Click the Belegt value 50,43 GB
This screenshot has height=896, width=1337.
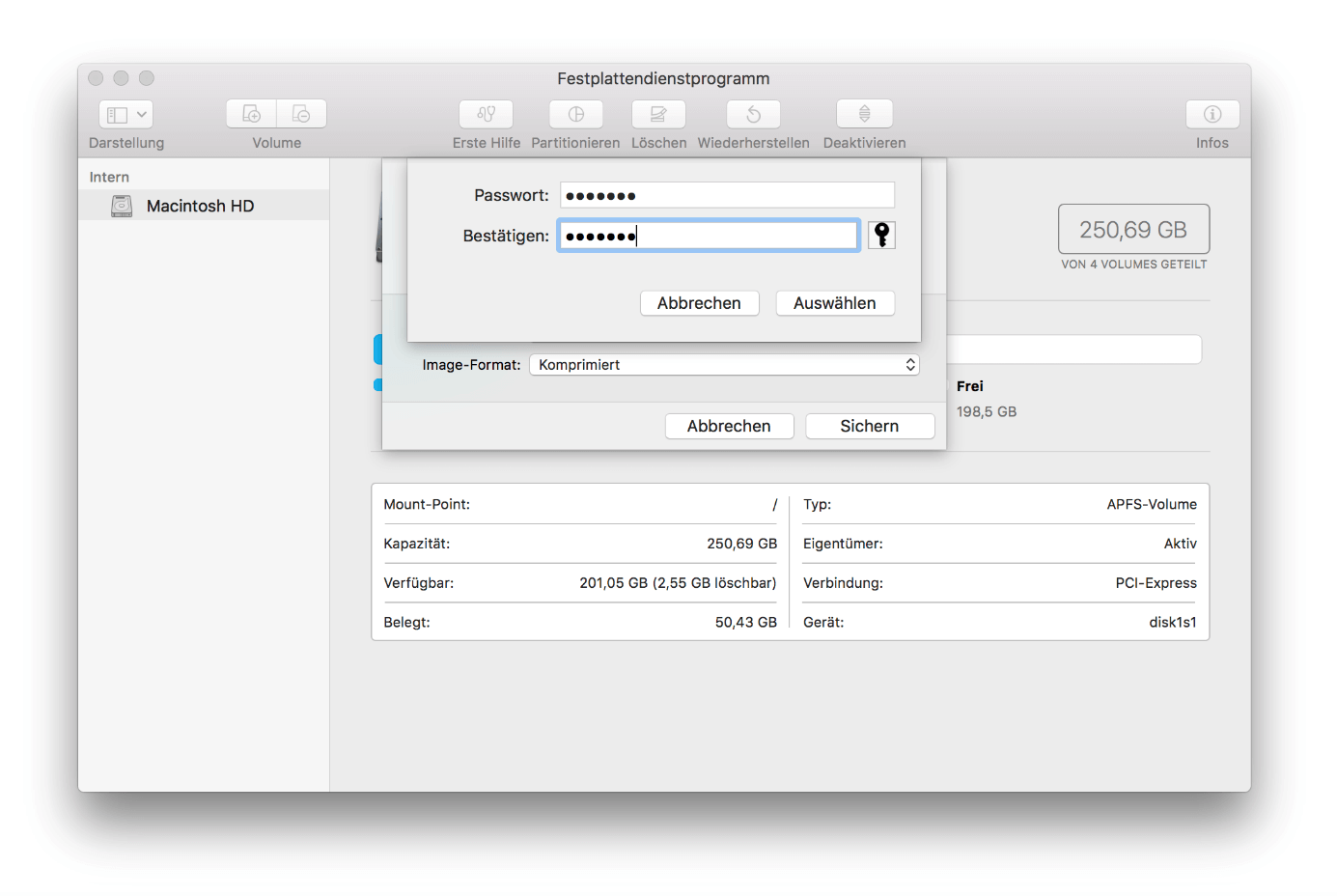745,623
